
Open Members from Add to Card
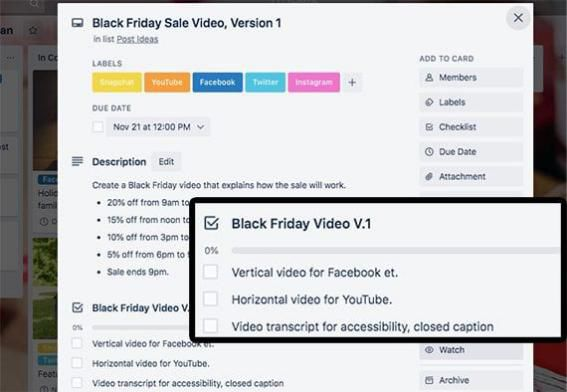tap(471, 77)
